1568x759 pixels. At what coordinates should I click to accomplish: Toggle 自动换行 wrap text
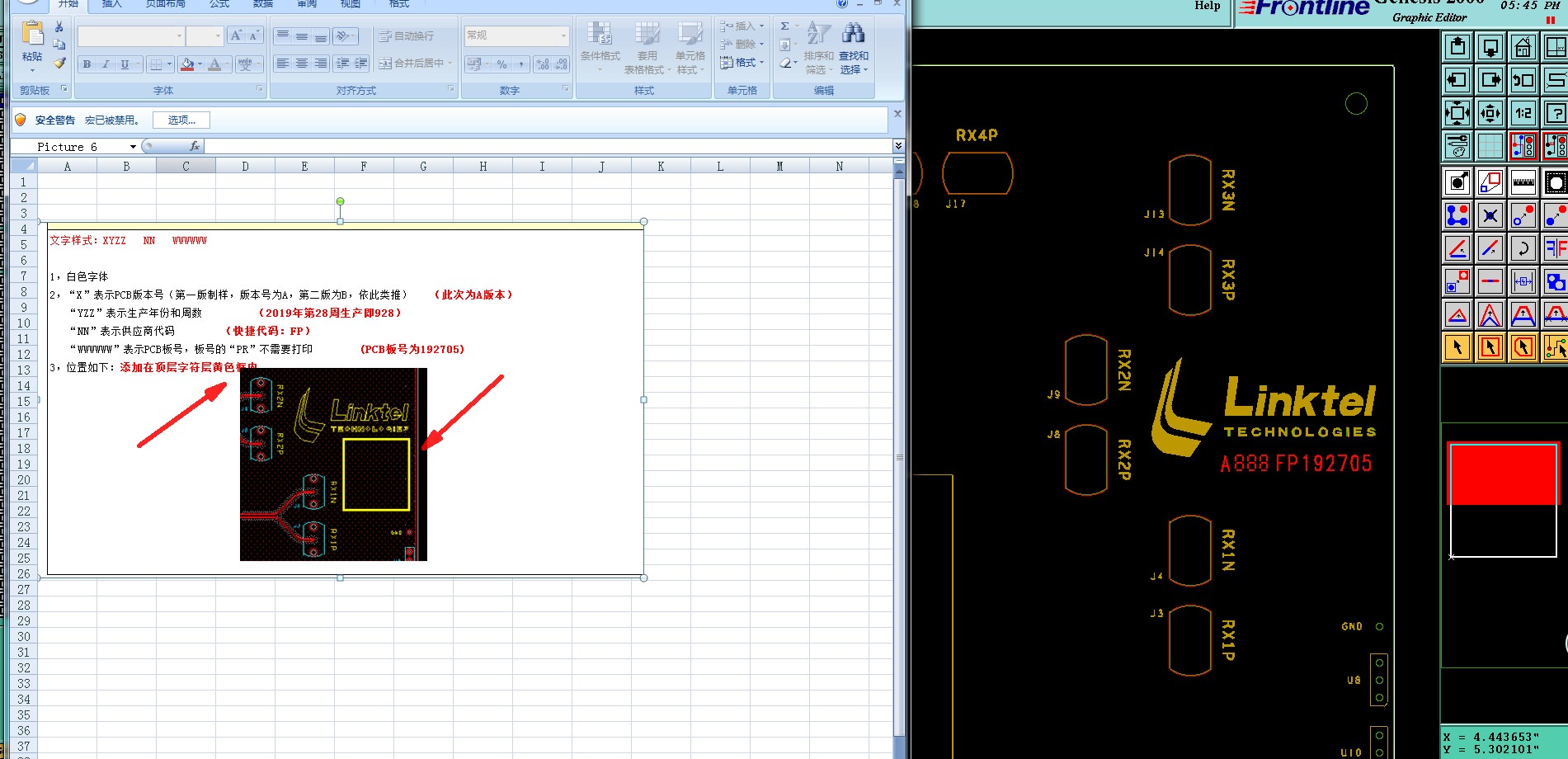pyautogui.click(x=406, y=35)
